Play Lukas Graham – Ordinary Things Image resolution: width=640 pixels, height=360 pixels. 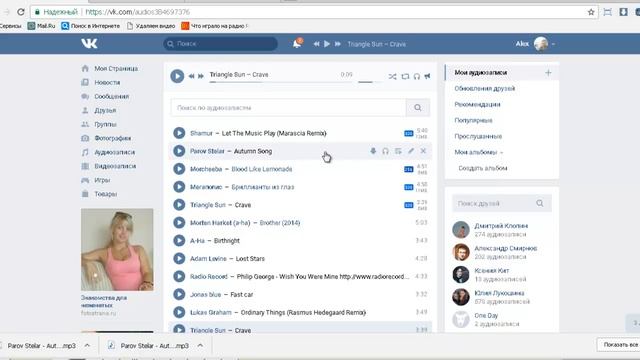pos(179,313)
